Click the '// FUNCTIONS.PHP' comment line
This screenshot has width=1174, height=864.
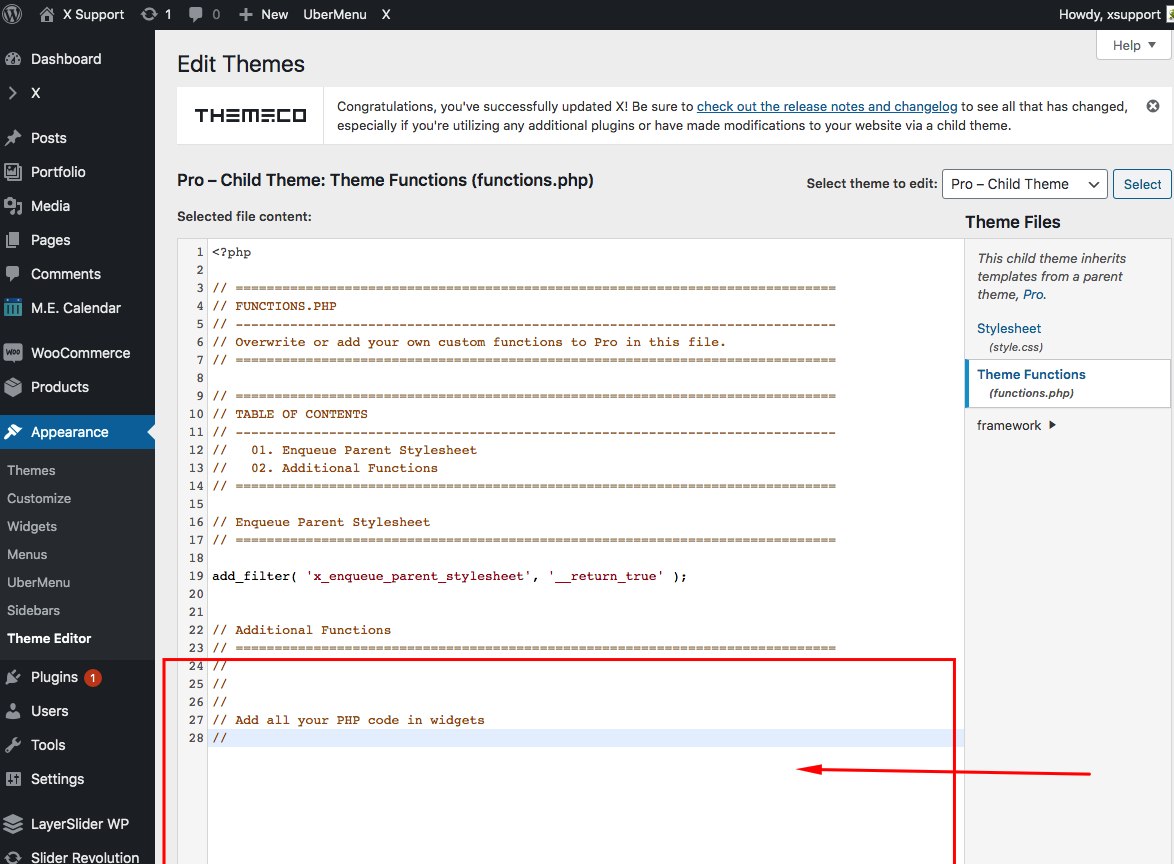point(274,306)
